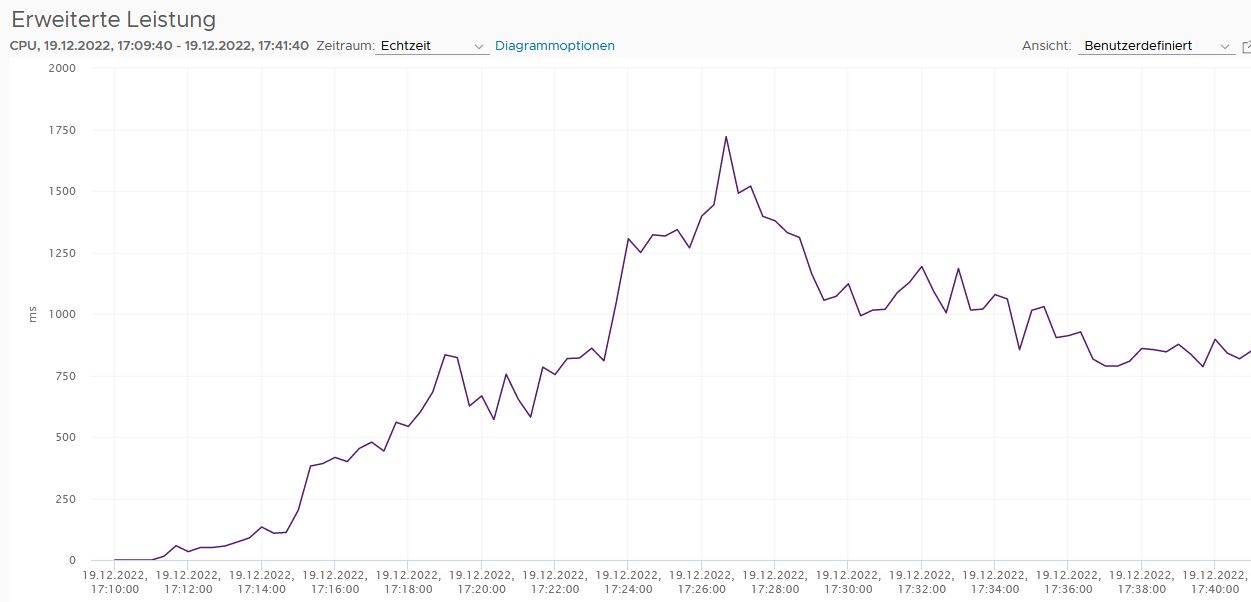
Task: Click the 17:38:00 x-axis time label
Action: coord(1140,583)
